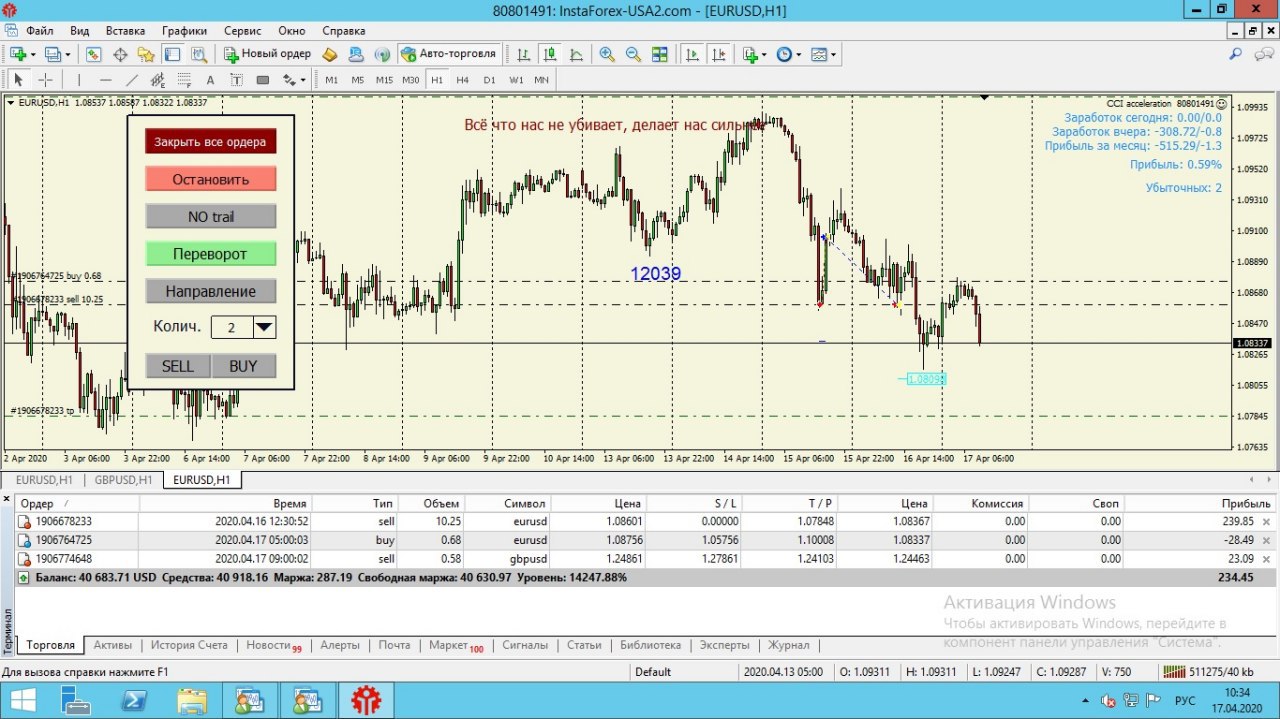Select candlestick chart display icon
Image resolution: width=1280 pixels, height=719 pixels.
550,54
